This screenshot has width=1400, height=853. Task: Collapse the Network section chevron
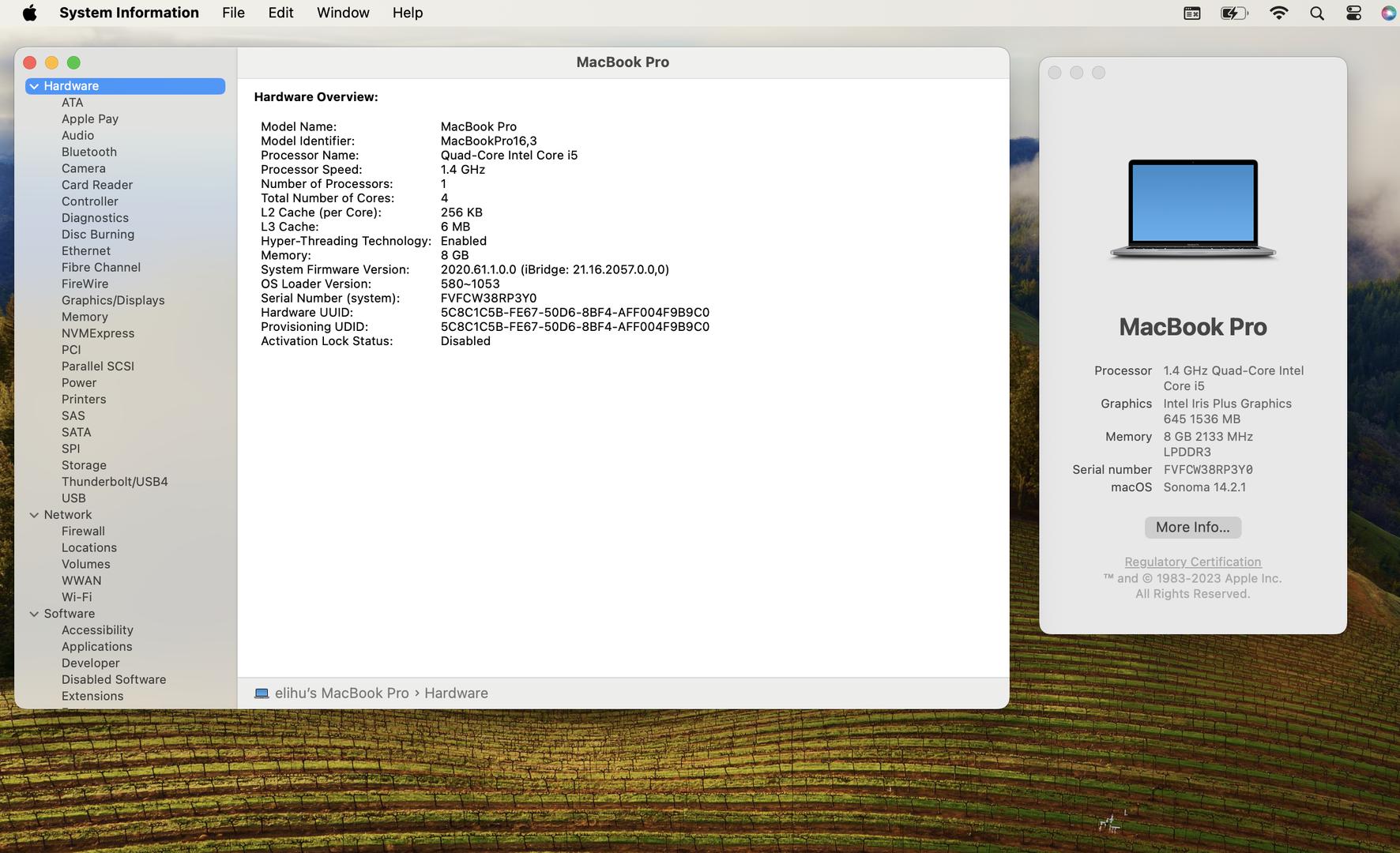point(34,515)
